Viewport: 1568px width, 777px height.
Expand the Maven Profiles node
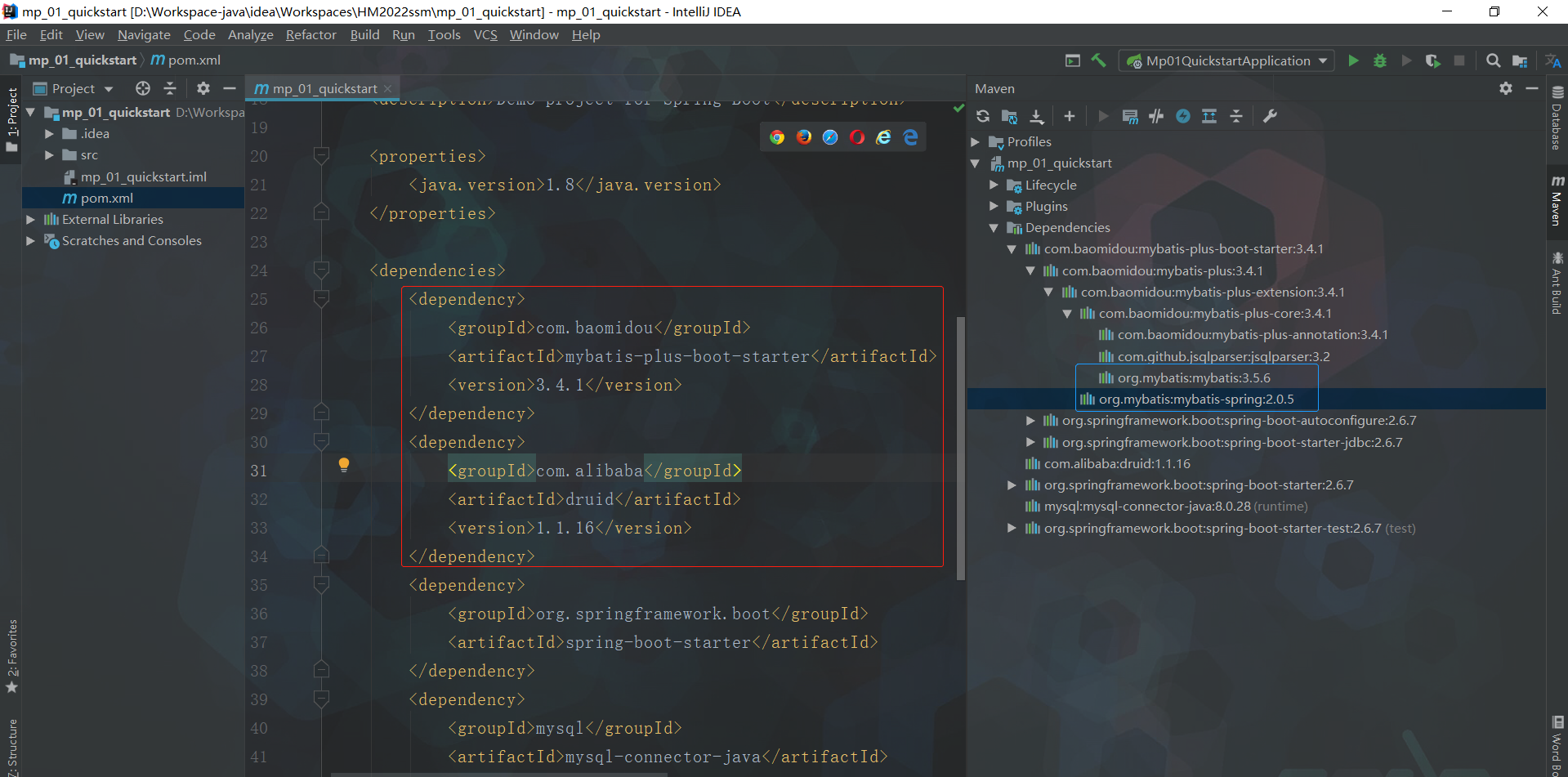976,142
